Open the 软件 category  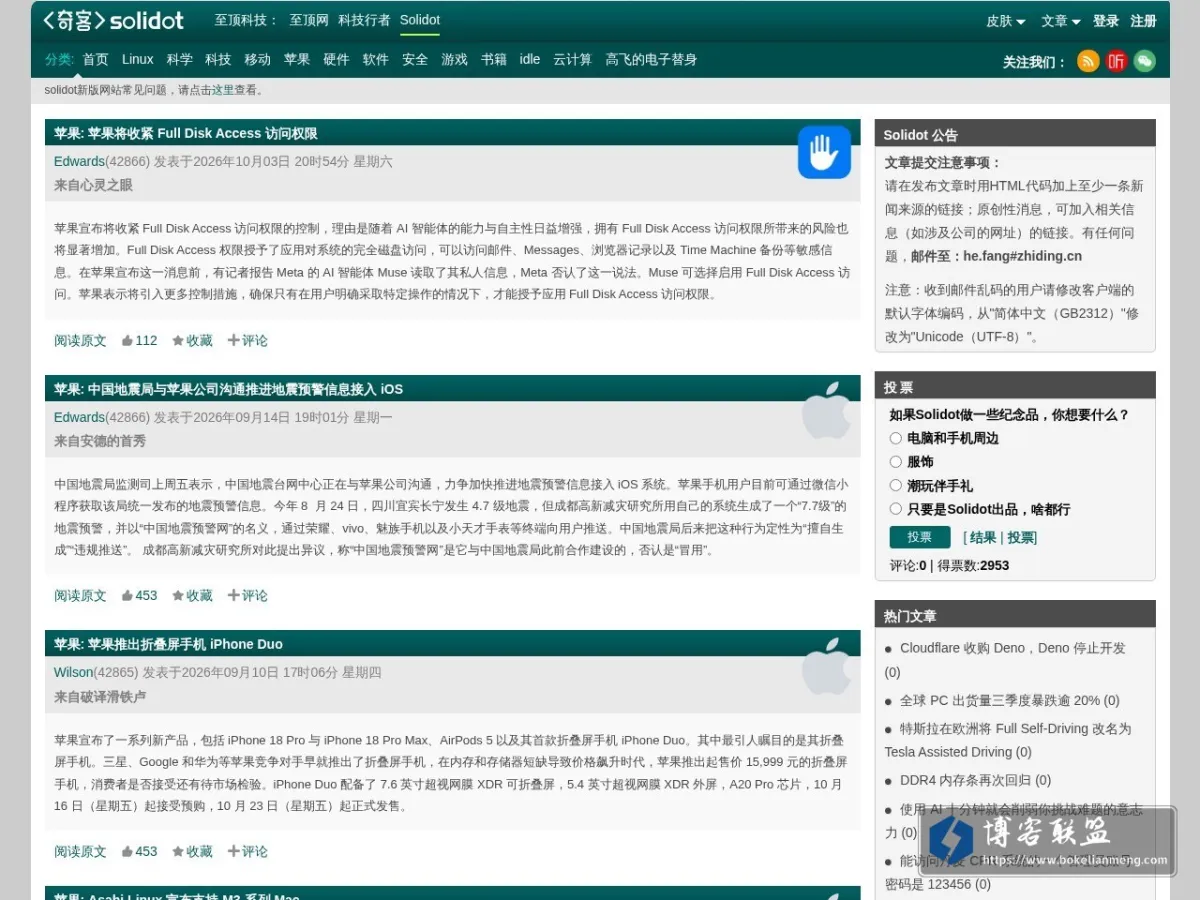coord(376,59)
